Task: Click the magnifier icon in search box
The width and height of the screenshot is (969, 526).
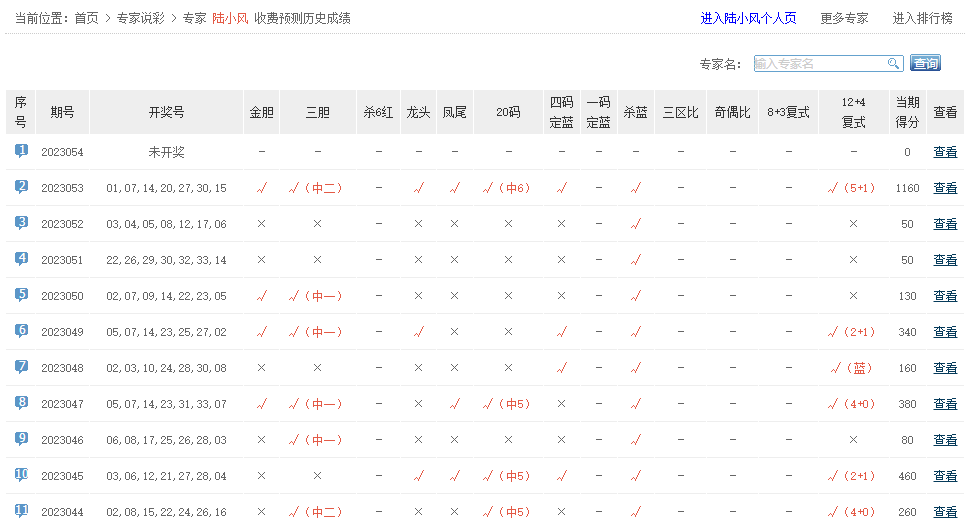Action: pyautogui.click(x=894, y=64)
